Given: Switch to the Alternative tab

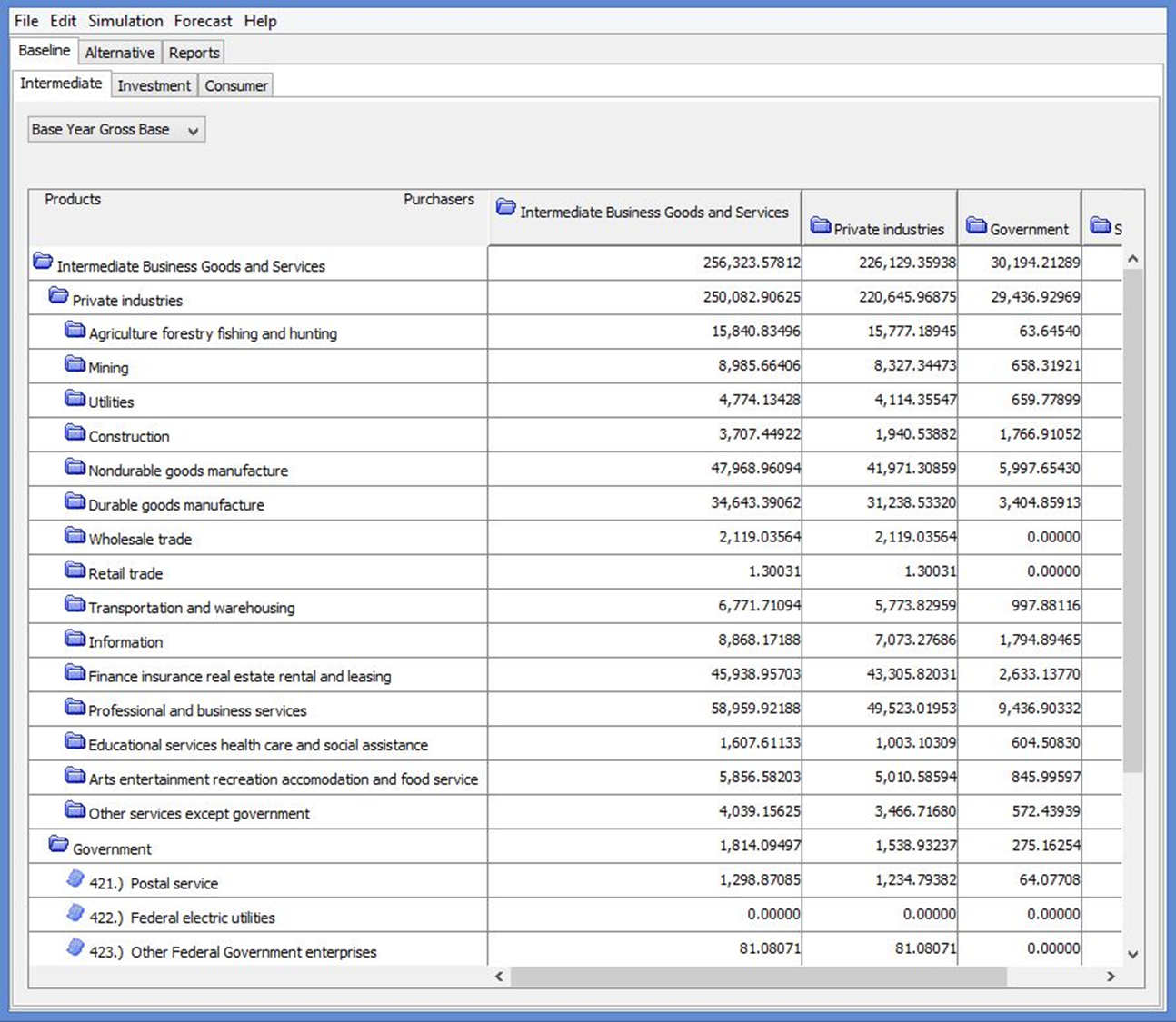Looking at the screenshot, I should (120, 53).
